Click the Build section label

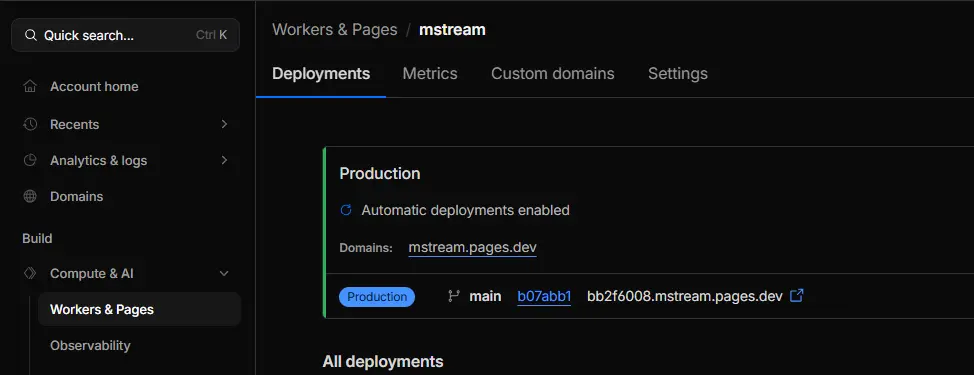[37, 238]
